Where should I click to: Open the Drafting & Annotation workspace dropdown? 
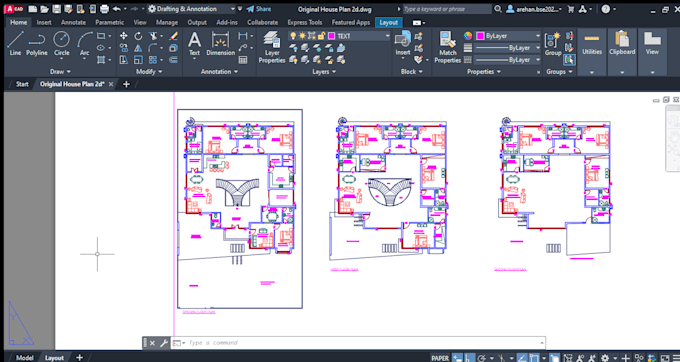tap(191, 9)
